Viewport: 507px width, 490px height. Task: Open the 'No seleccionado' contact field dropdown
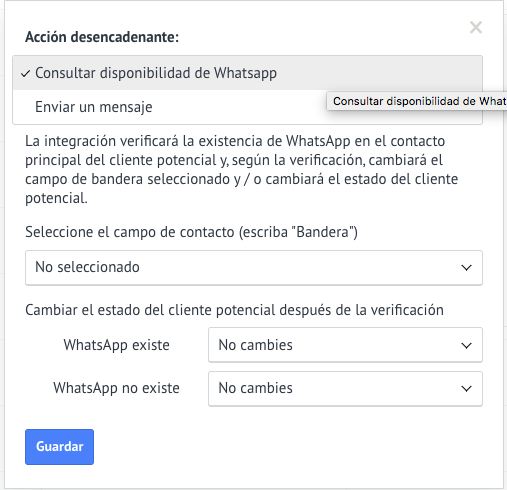pos(254,268)
